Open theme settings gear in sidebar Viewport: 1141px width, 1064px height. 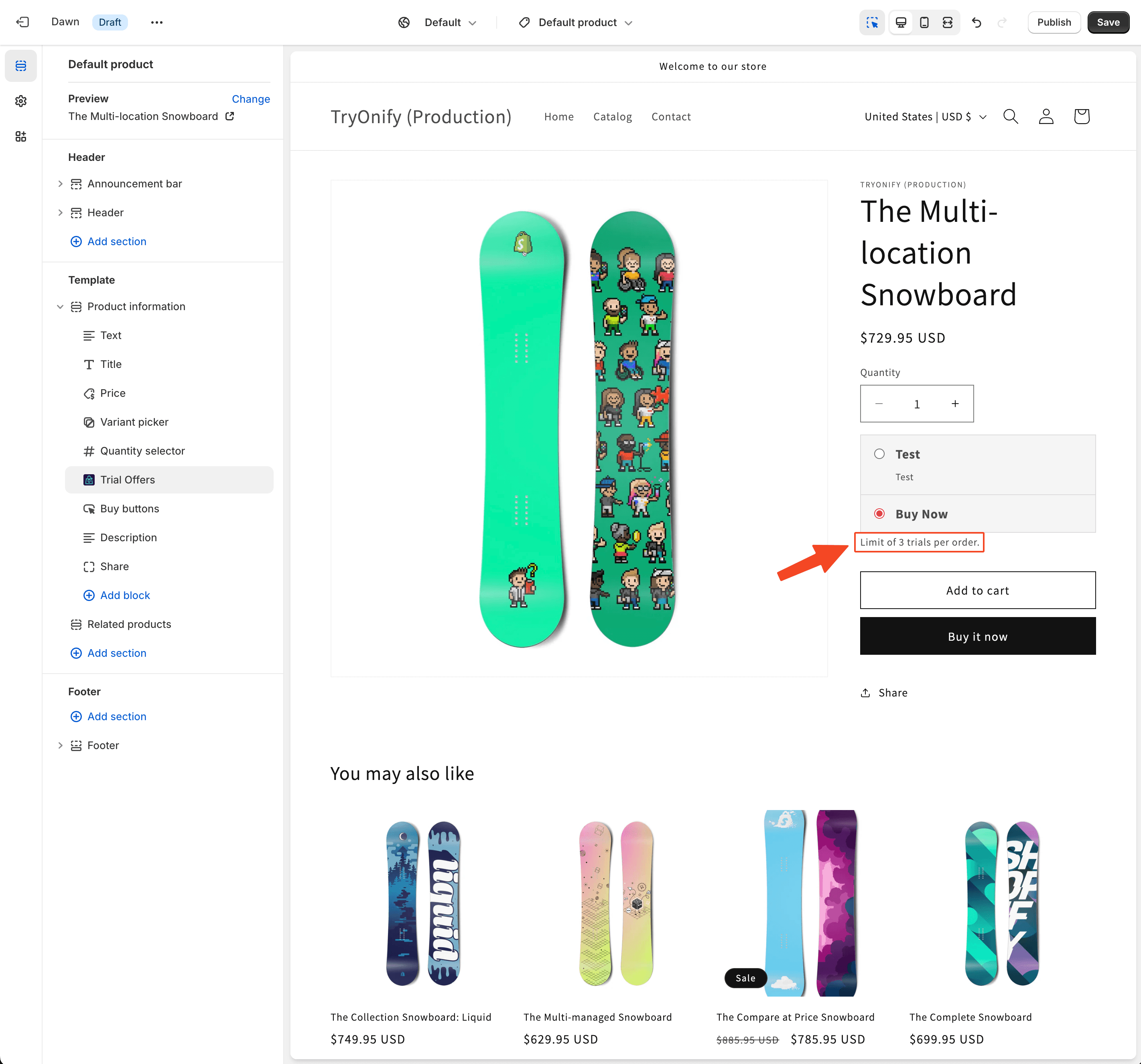click(x=21, y=101)
